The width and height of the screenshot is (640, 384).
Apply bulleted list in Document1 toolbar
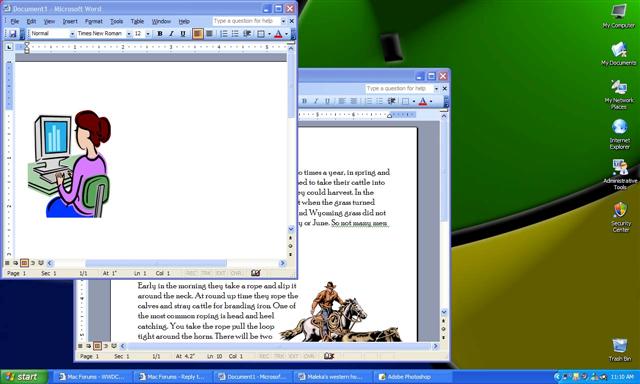(x=235, y=34)
